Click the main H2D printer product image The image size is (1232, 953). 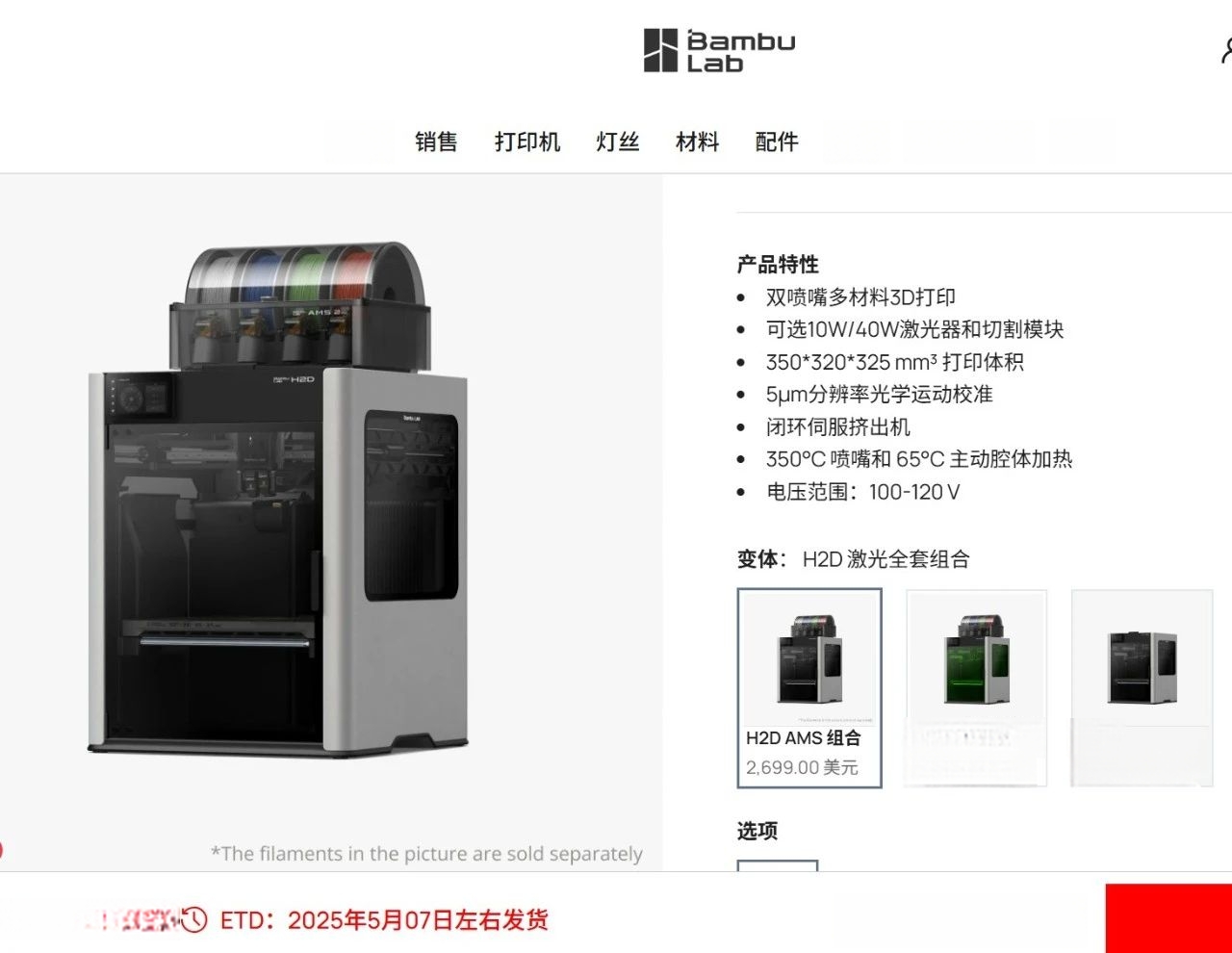[278, 499]
